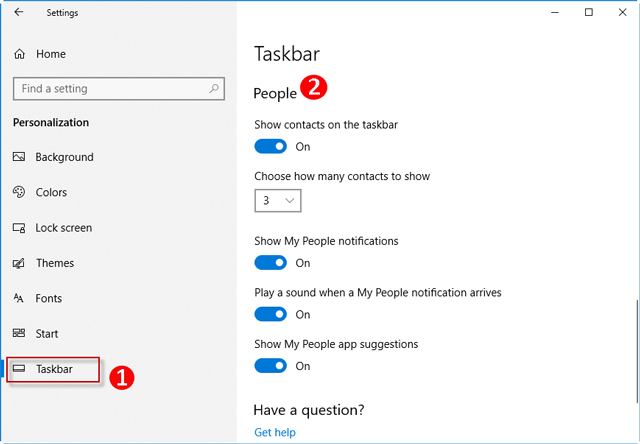Disable Show contacts on the taskbar
The image size is (640, 444).
(x=271, y=147)
